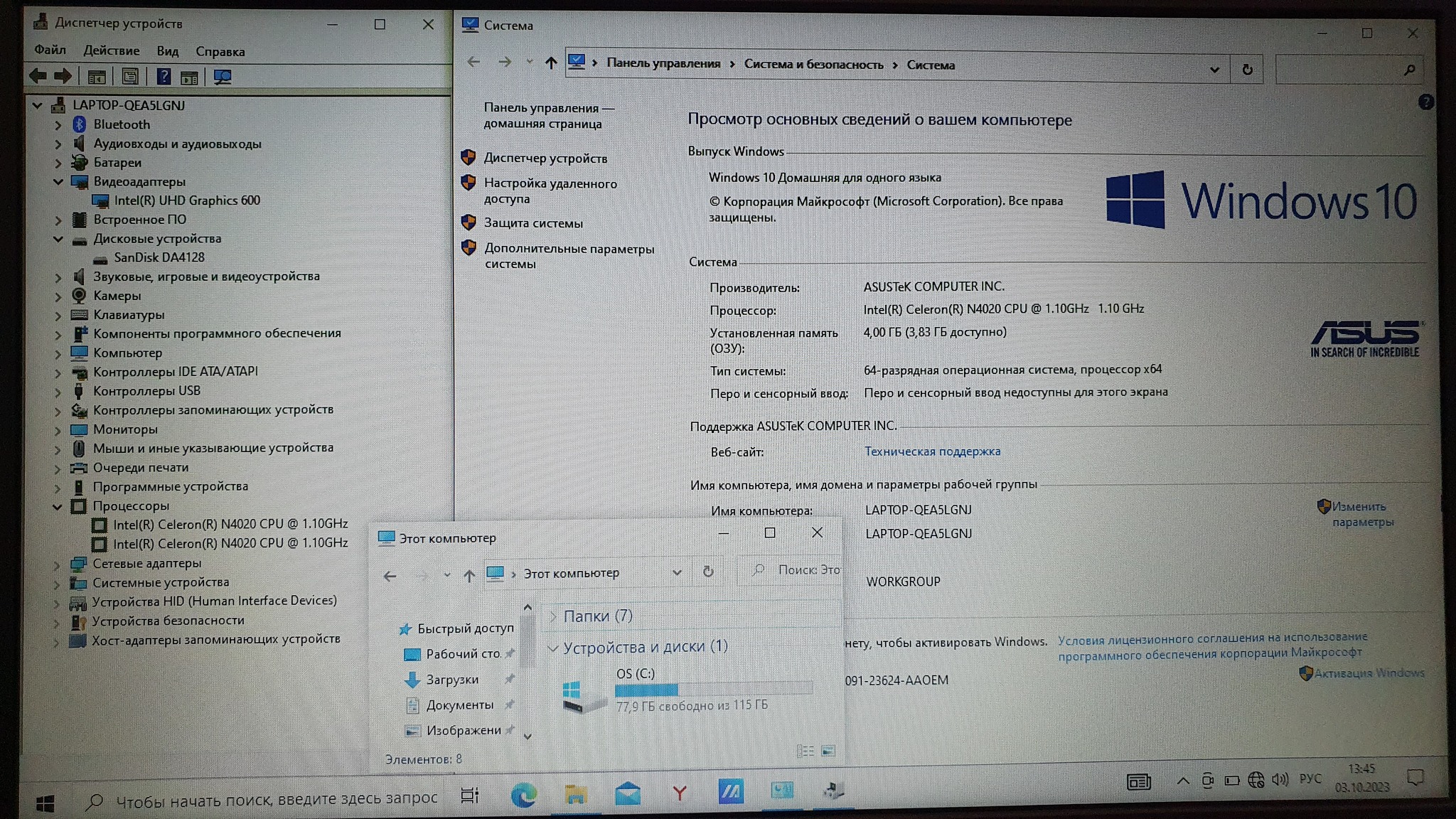Open Microsoft Edge from the taskbar
Screen dimensions: 1456x819
click(x=524, y=794)
